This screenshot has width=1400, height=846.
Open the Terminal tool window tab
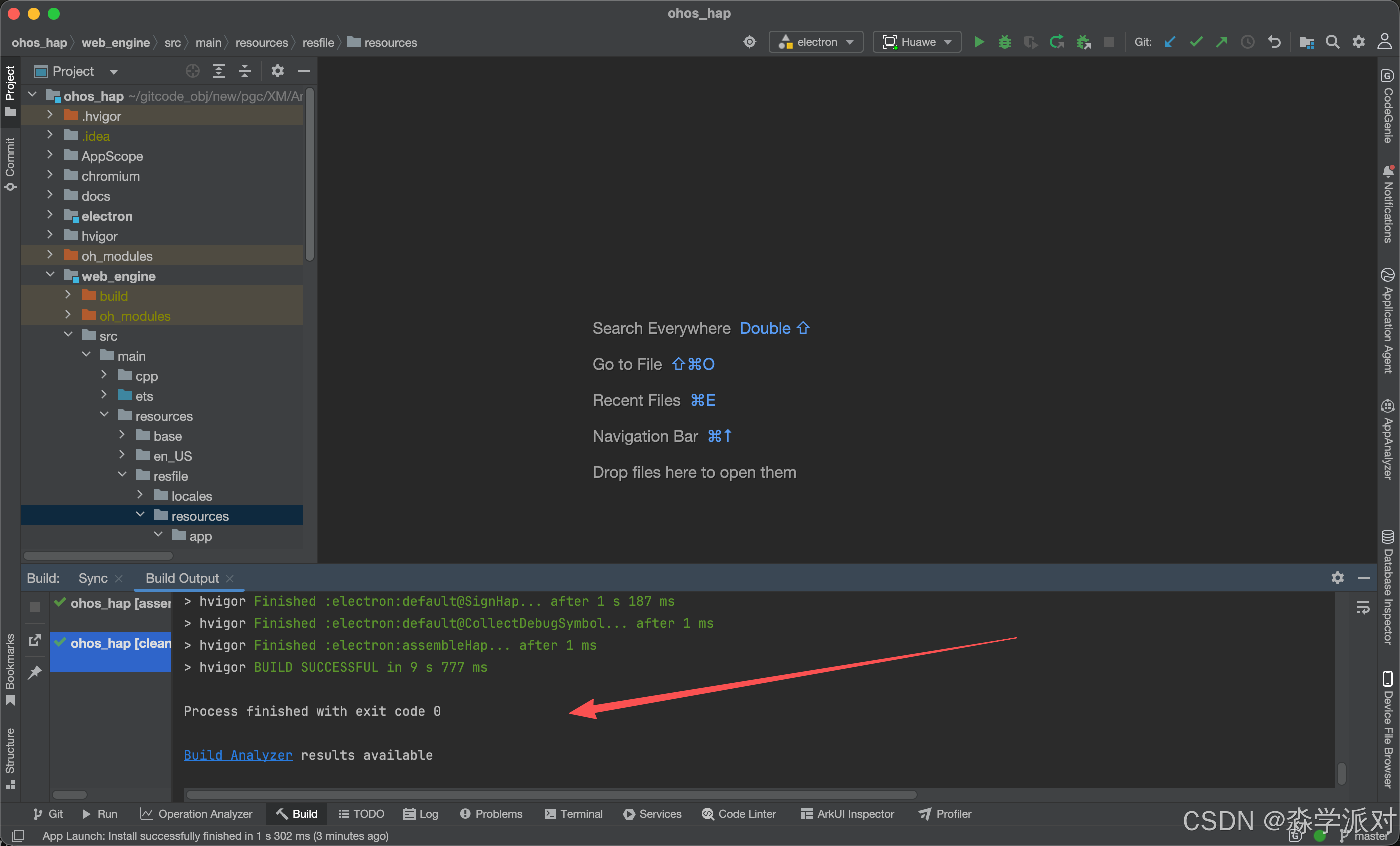coord(574,814)
